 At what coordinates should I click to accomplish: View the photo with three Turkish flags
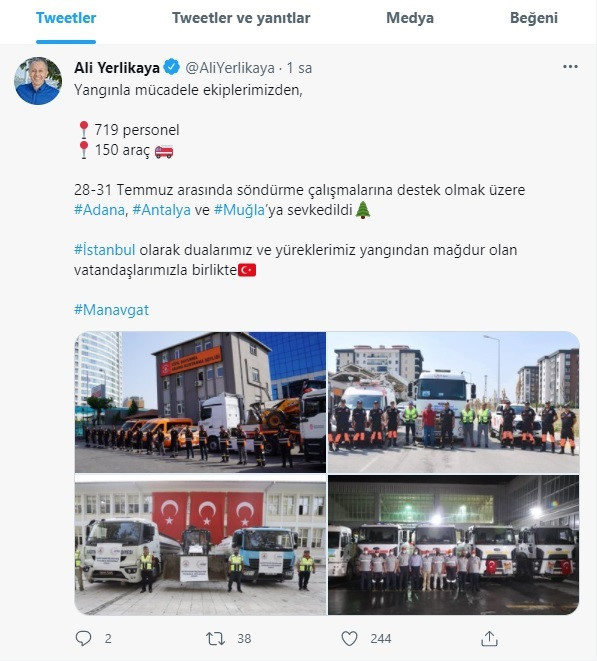tap(200, 545)
